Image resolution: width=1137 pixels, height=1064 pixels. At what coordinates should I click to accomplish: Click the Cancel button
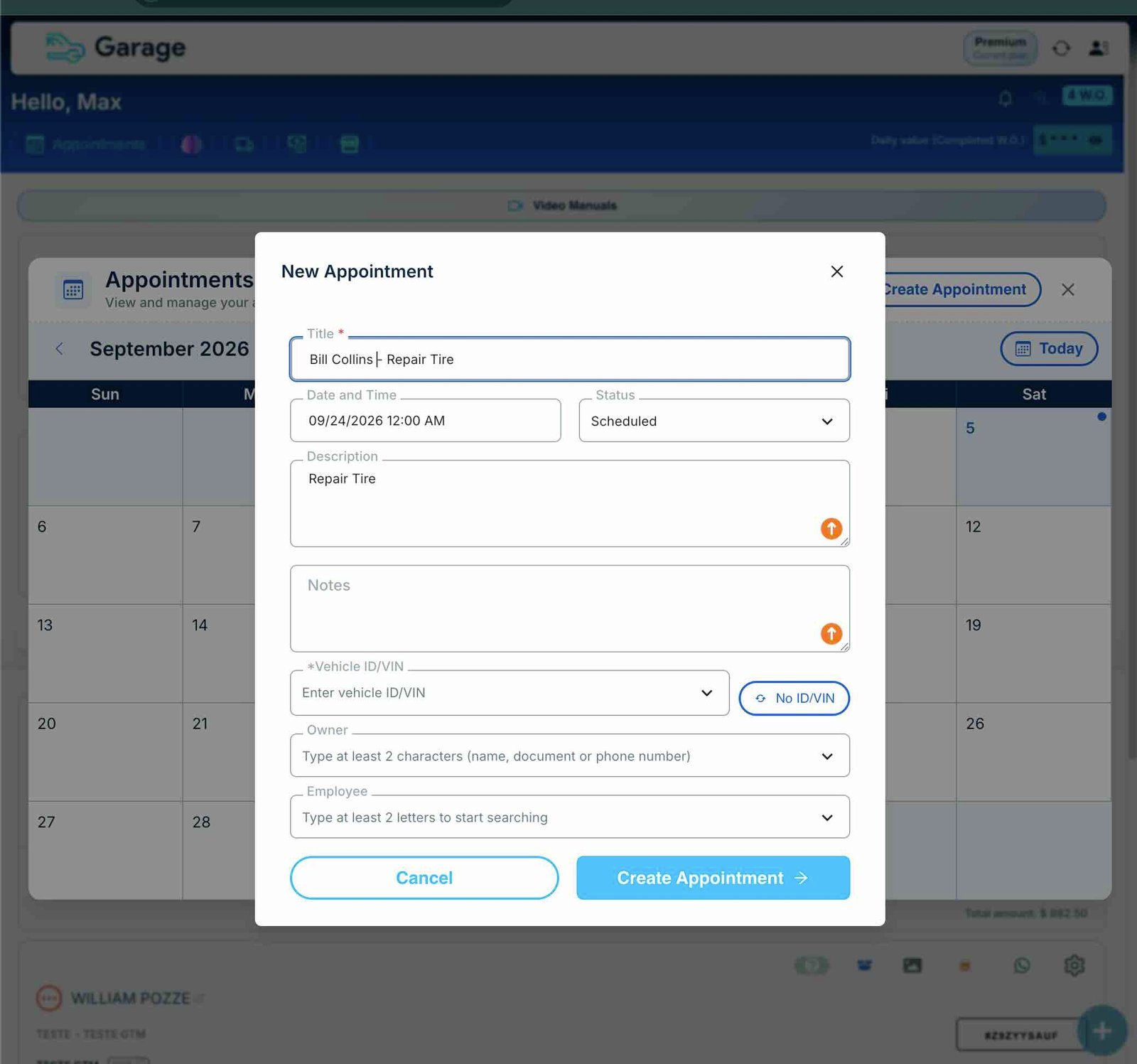[x=424, y=878]
